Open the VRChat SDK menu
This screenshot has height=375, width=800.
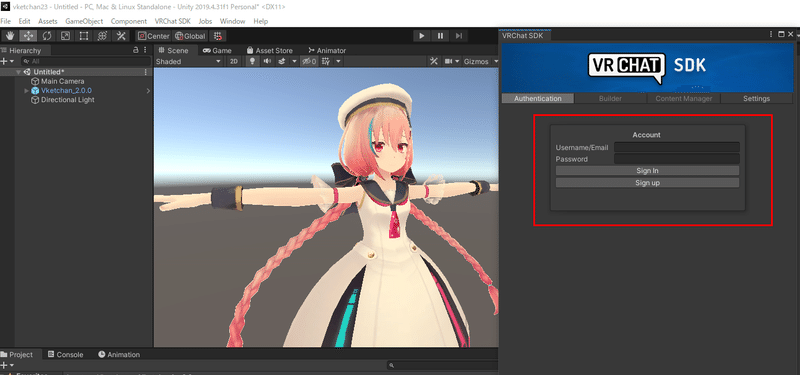click(172, 21)
